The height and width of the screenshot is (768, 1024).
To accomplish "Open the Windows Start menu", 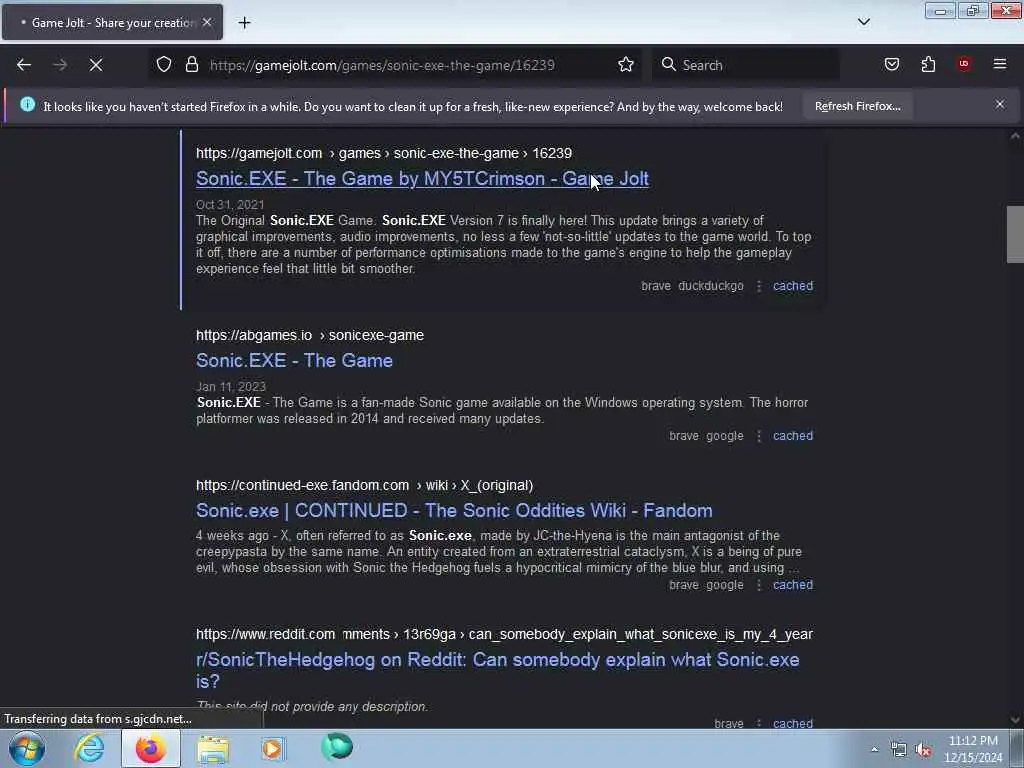I will (x=27, y=748).
